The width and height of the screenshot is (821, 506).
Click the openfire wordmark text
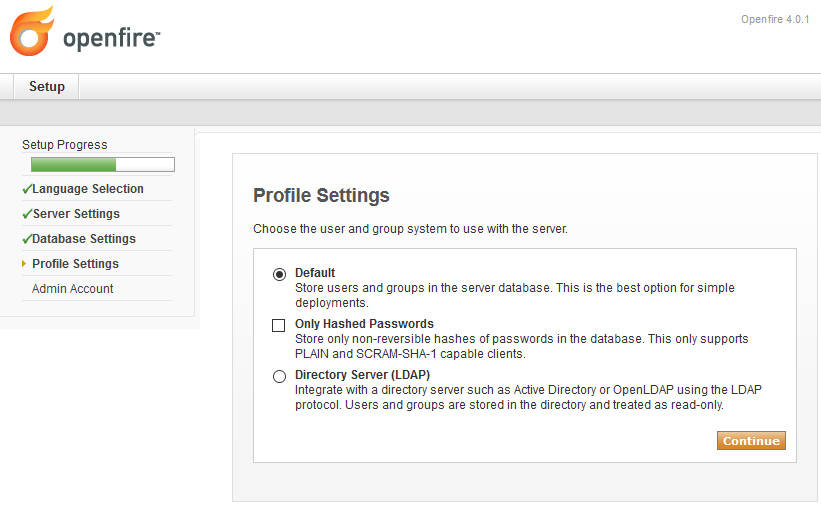tap(111, 38)
